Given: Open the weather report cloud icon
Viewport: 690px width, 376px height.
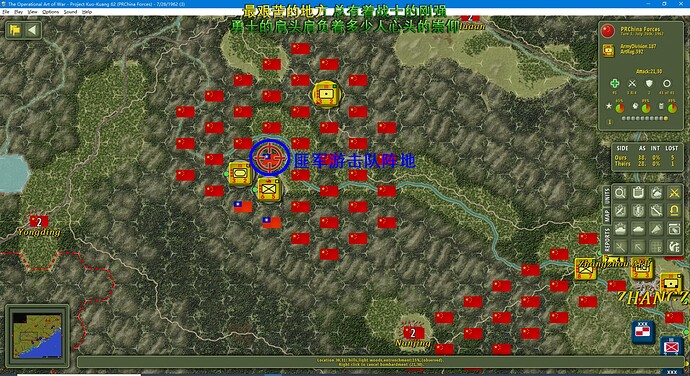Looking at the screenshot, I should click(656, 193).
